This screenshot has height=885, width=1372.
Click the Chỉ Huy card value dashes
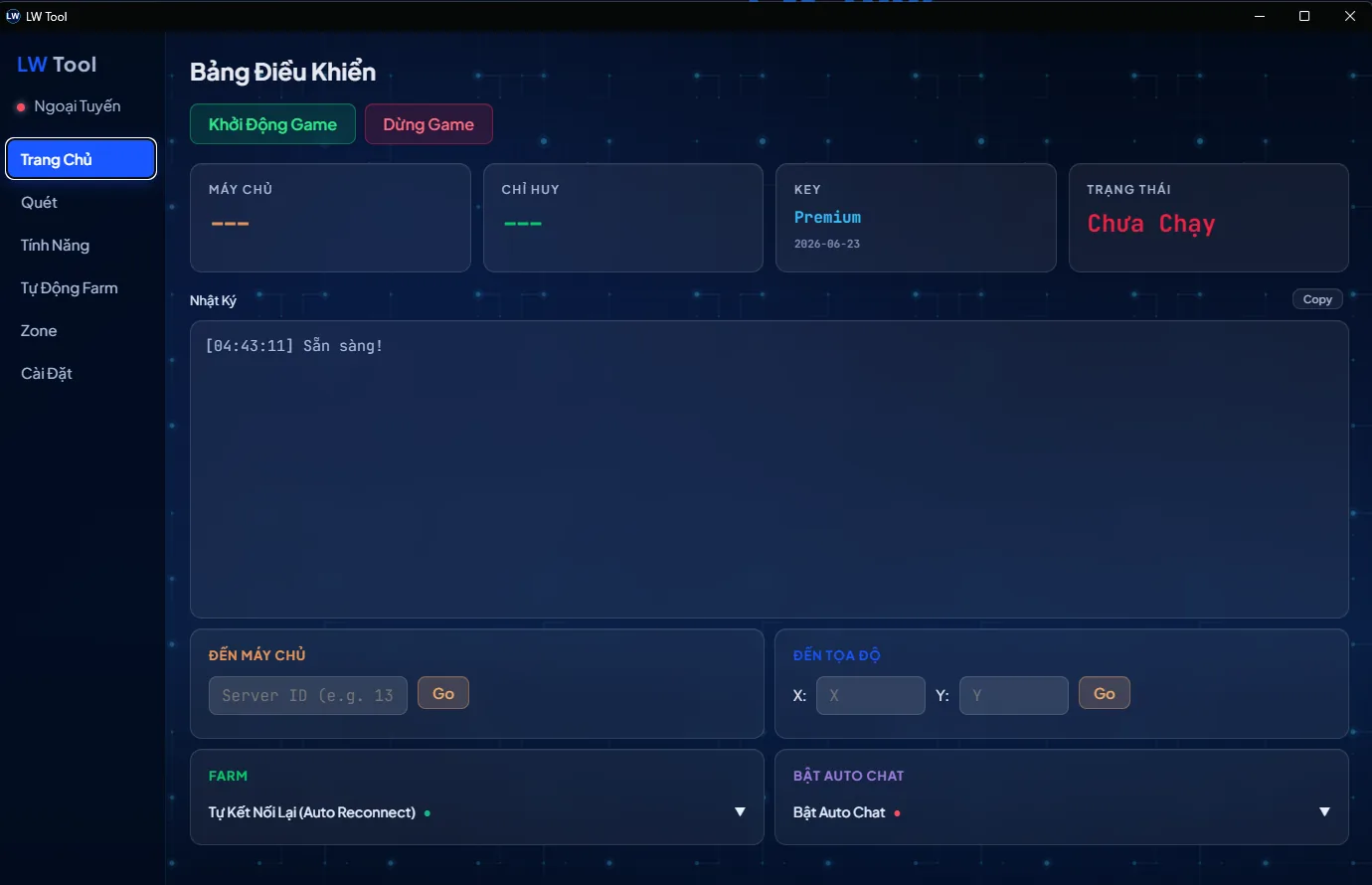tap(523, 224)
